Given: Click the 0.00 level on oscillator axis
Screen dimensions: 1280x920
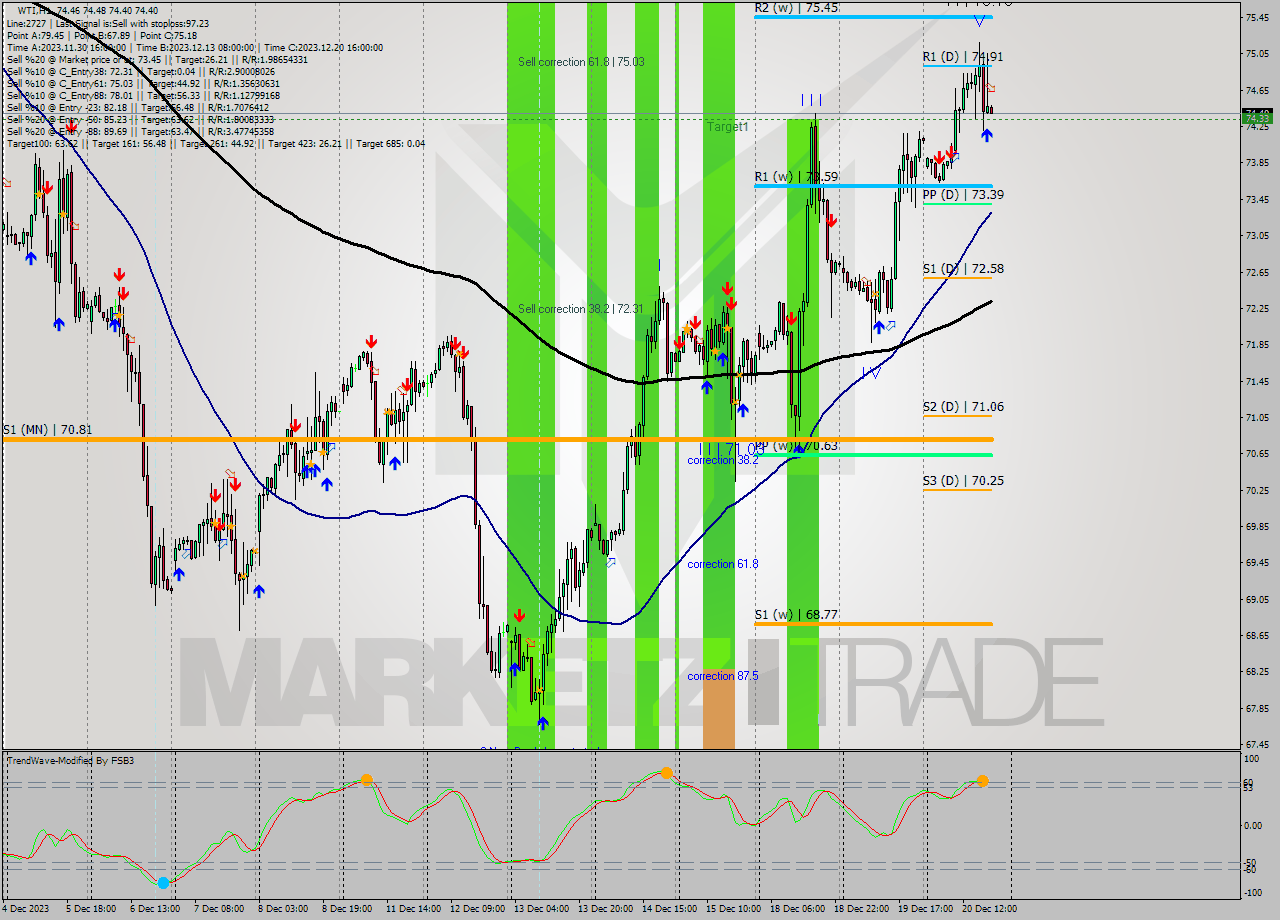Looking at the screenshot, I should click(1253, 826).
